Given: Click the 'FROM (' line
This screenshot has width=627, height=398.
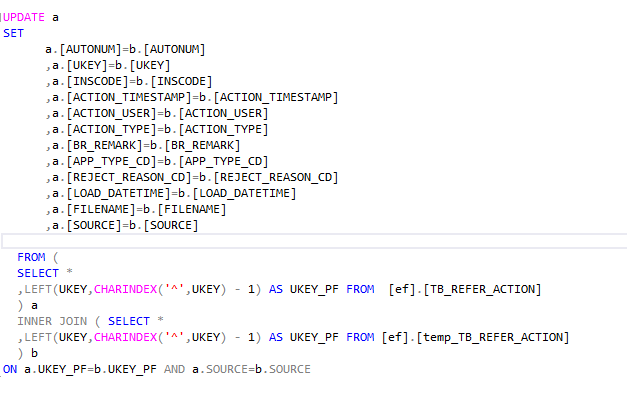Looking at the screenshot, I should 38,257.
